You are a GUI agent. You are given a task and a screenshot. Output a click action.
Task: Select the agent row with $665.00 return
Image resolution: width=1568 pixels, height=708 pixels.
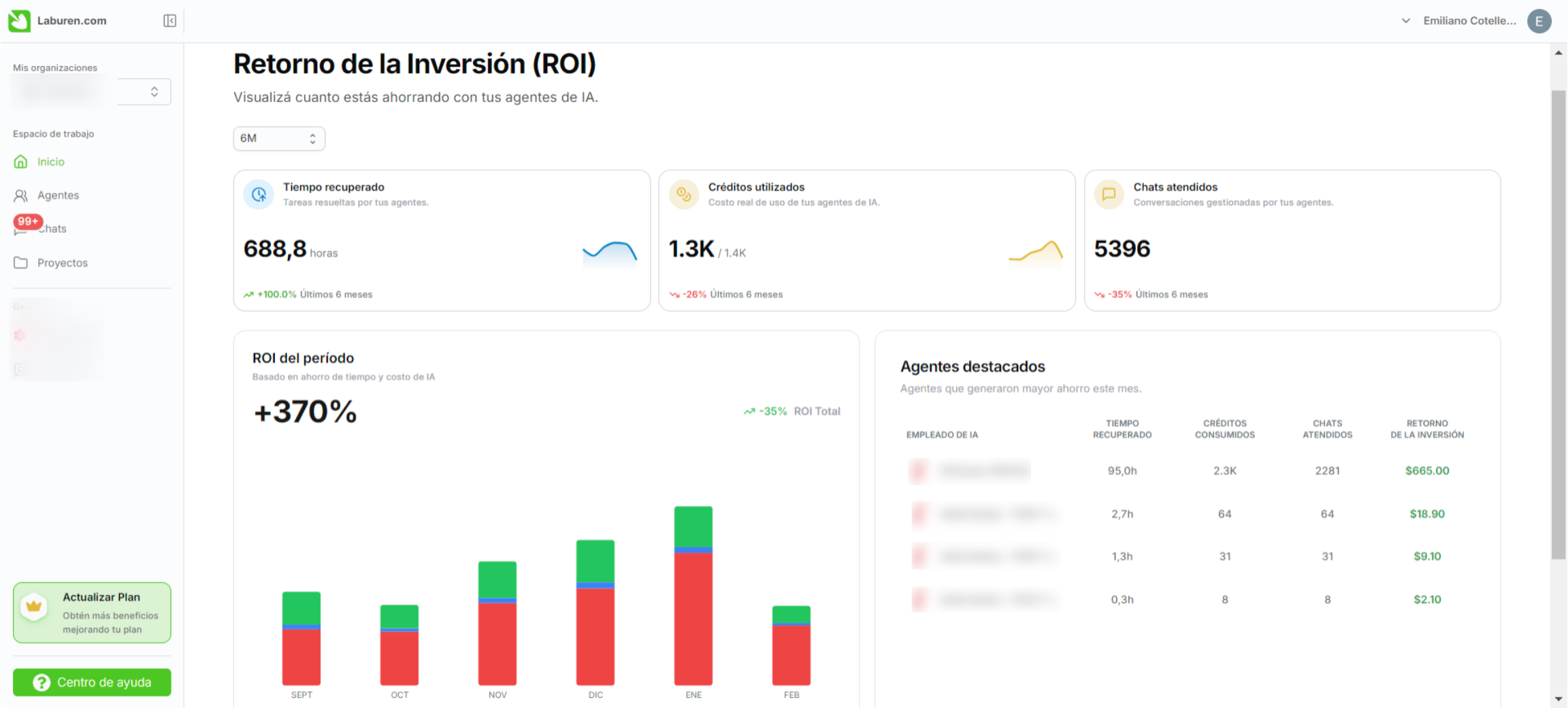click(x=1184, y=471)
